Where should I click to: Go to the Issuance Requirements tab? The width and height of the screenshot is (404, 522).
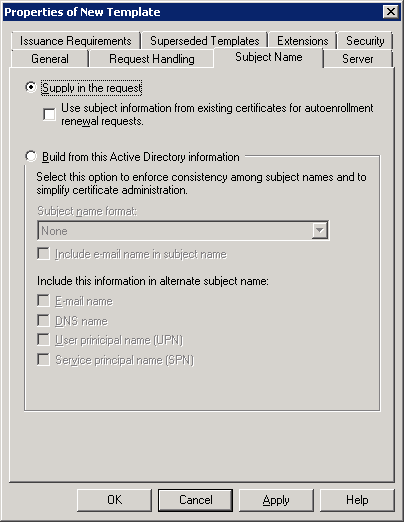[x=76, y=41]
